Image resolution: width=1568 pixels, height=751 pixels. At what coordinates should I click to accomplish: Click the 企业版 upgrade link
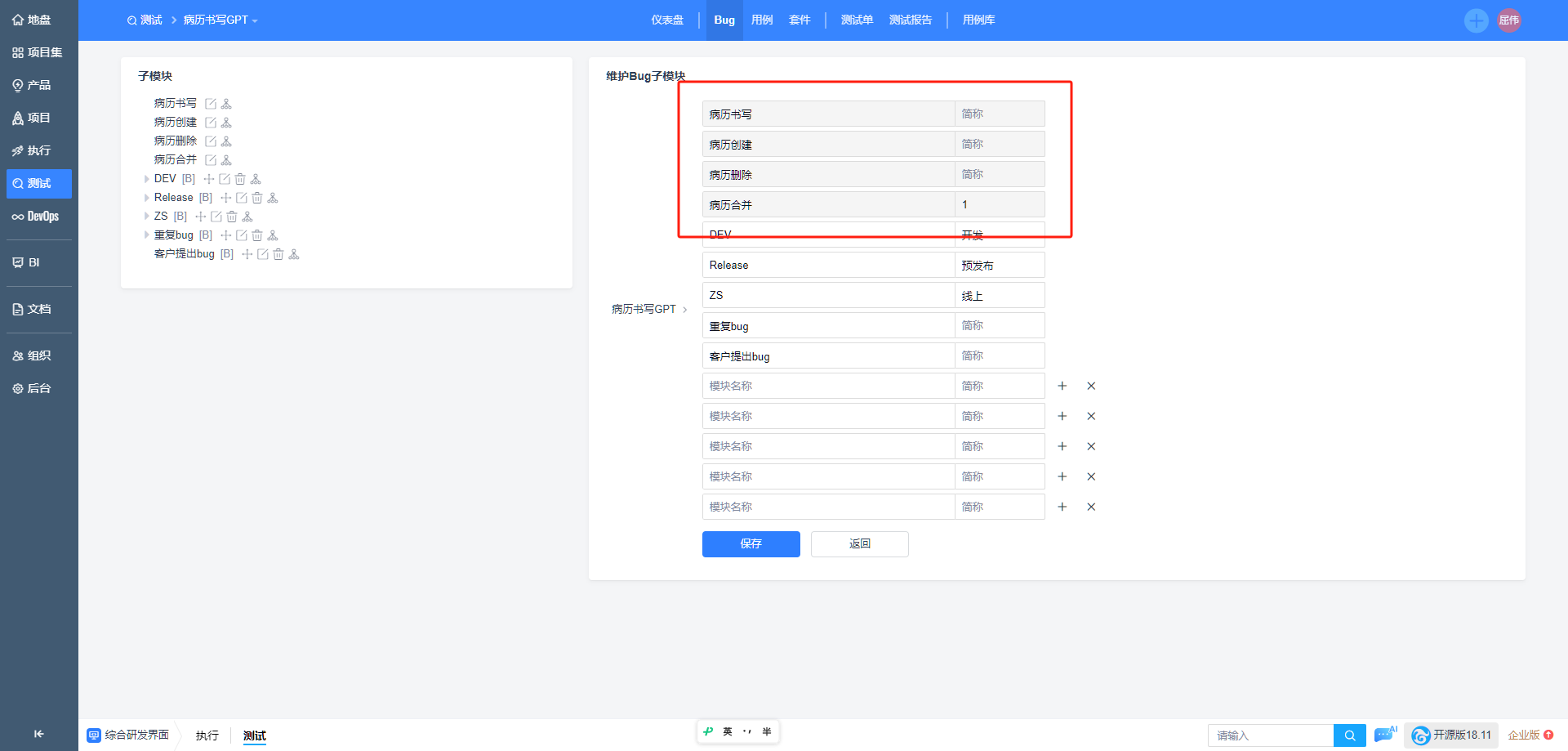[1530, 735]
